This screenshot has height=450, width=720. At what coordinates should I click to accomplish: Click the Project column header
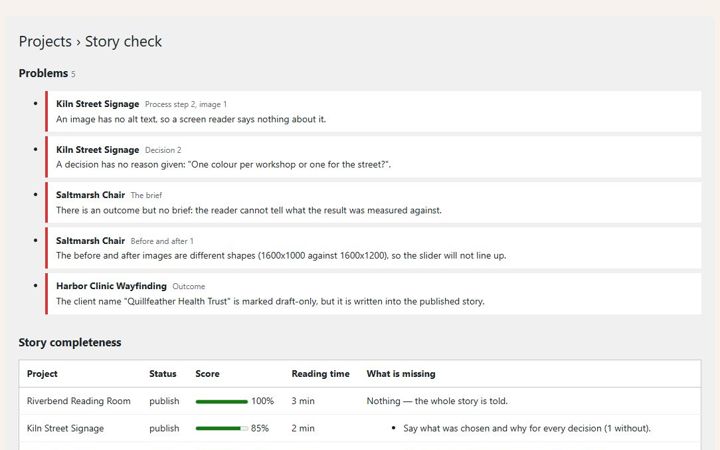pyautogui.click(x=42, y=374)
